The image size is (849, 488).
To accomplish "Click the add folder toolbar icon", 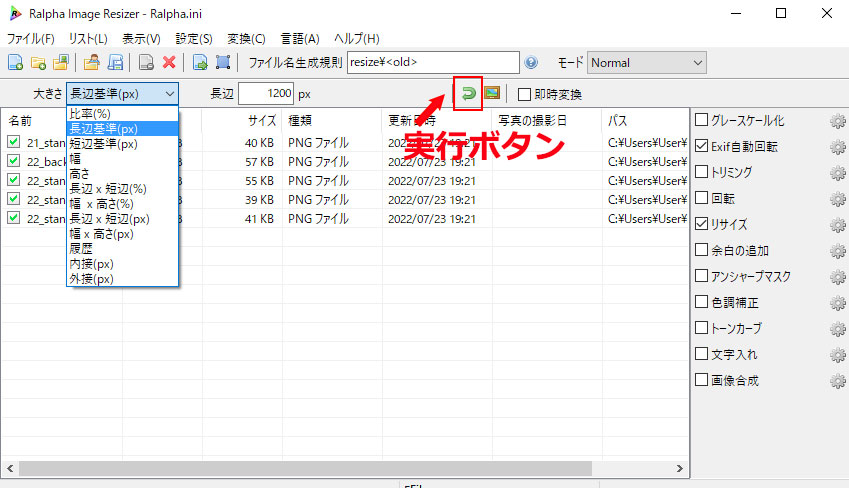I will coord(38,62).
